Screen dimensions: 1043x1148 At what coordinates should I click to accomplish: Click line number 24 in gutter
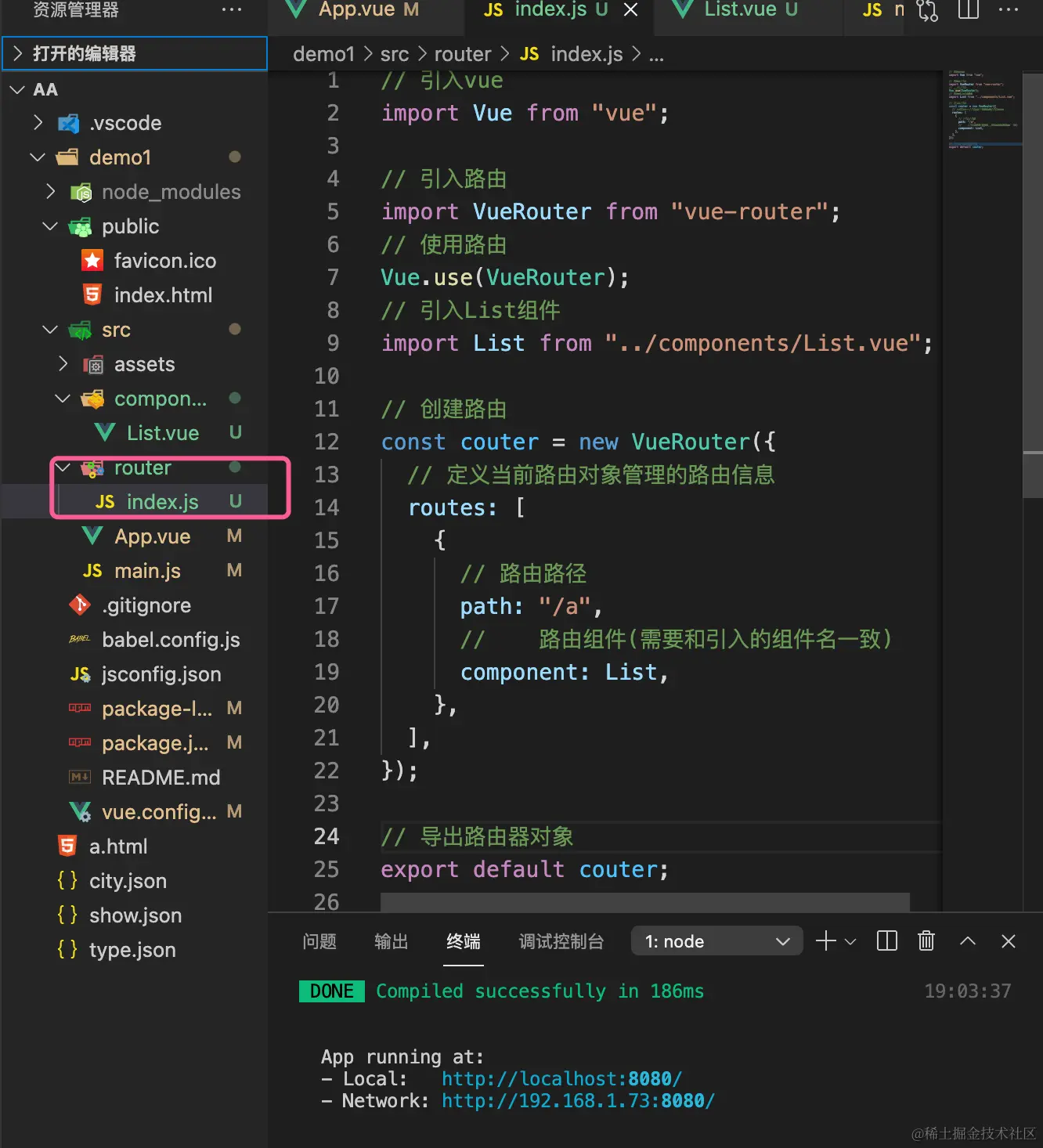point(327,836)
